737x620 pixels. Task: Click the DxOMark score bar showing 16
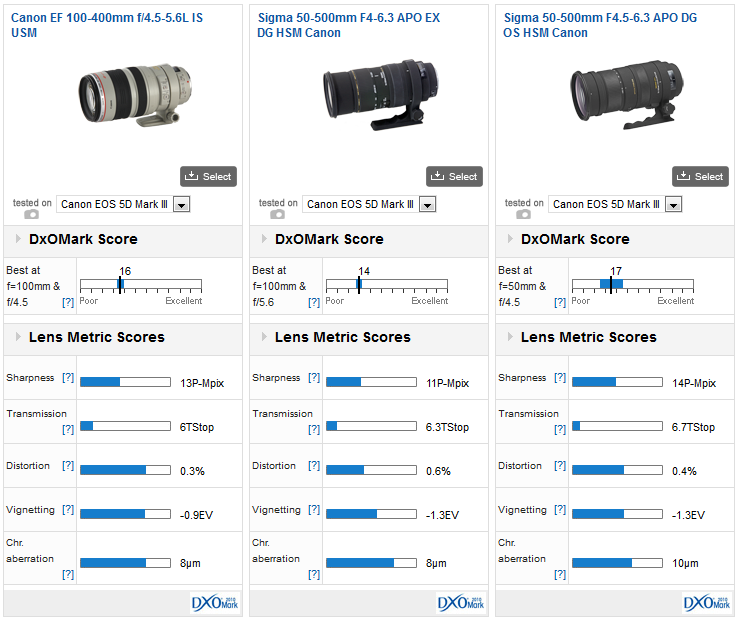click(141, 285)
